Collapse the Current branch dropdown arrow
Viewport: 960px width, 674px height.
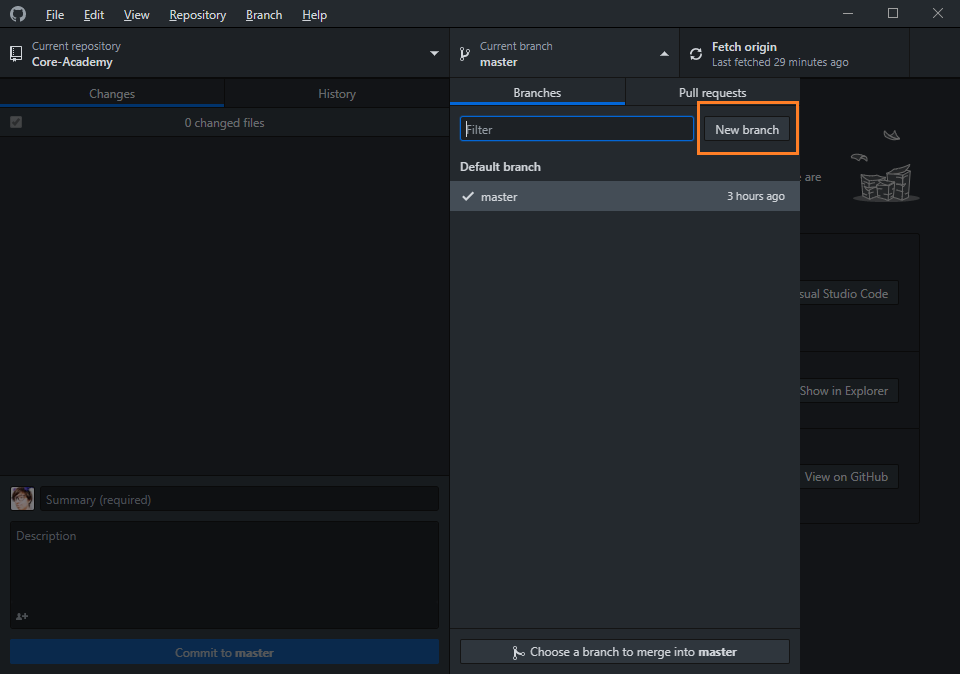click(664, 54)
